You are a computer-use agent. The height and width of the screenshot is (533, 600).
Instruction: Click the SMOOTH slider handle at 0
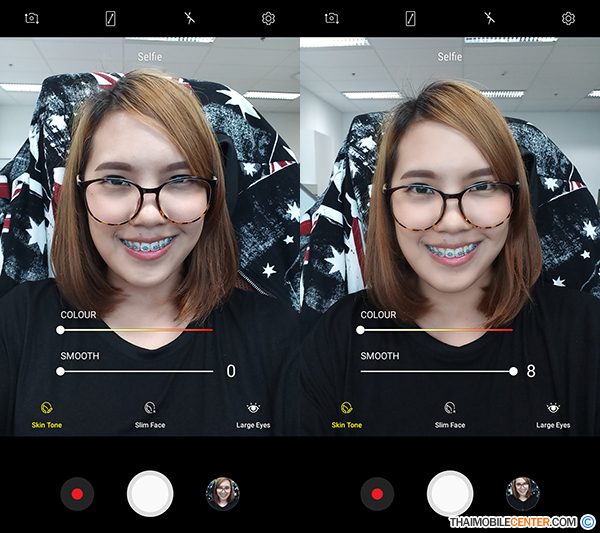pyautogui.click(x=60, y=371)
